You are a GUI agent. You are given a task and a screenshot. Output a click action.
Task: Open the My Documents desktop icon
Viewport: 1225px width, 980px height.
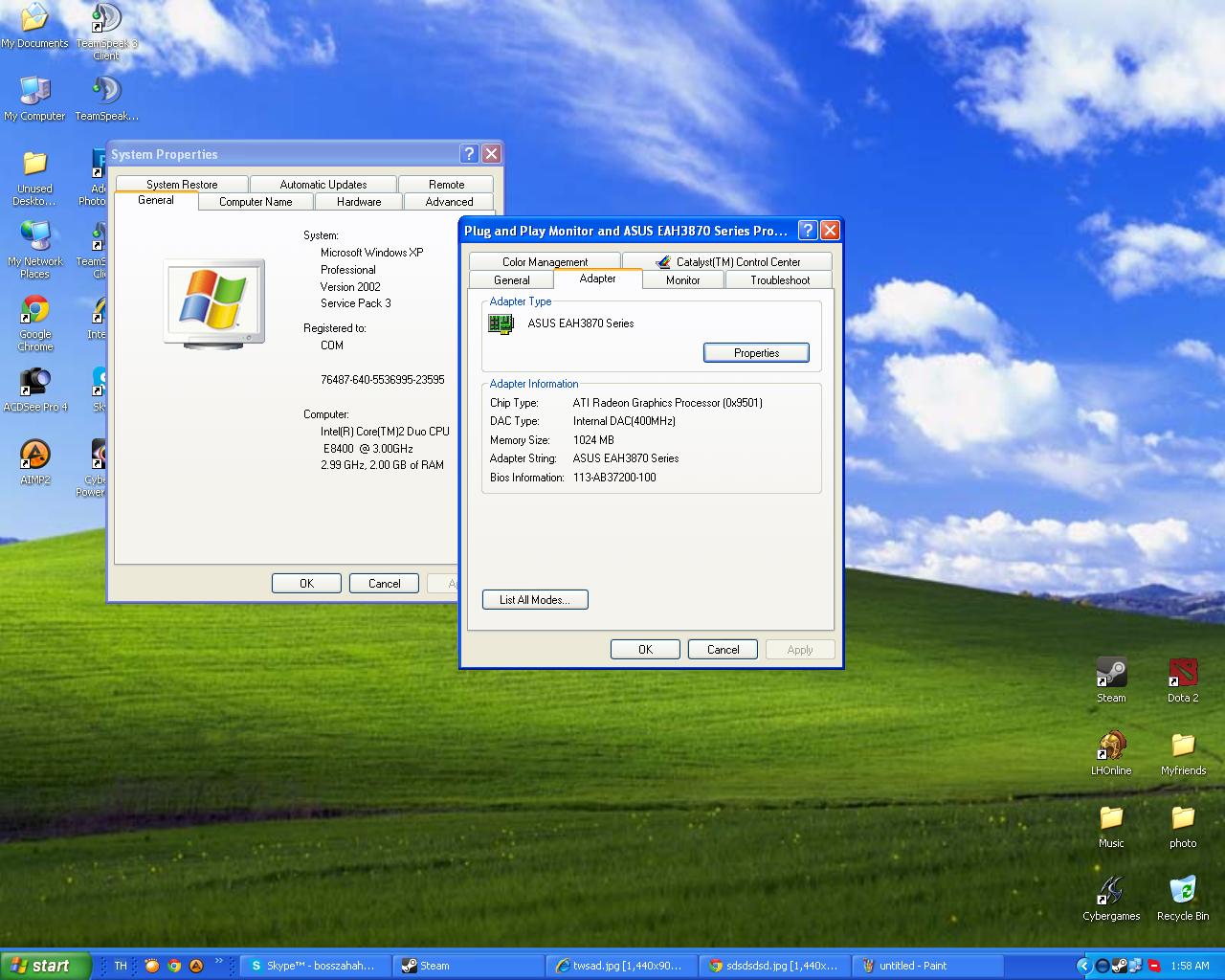34,27
